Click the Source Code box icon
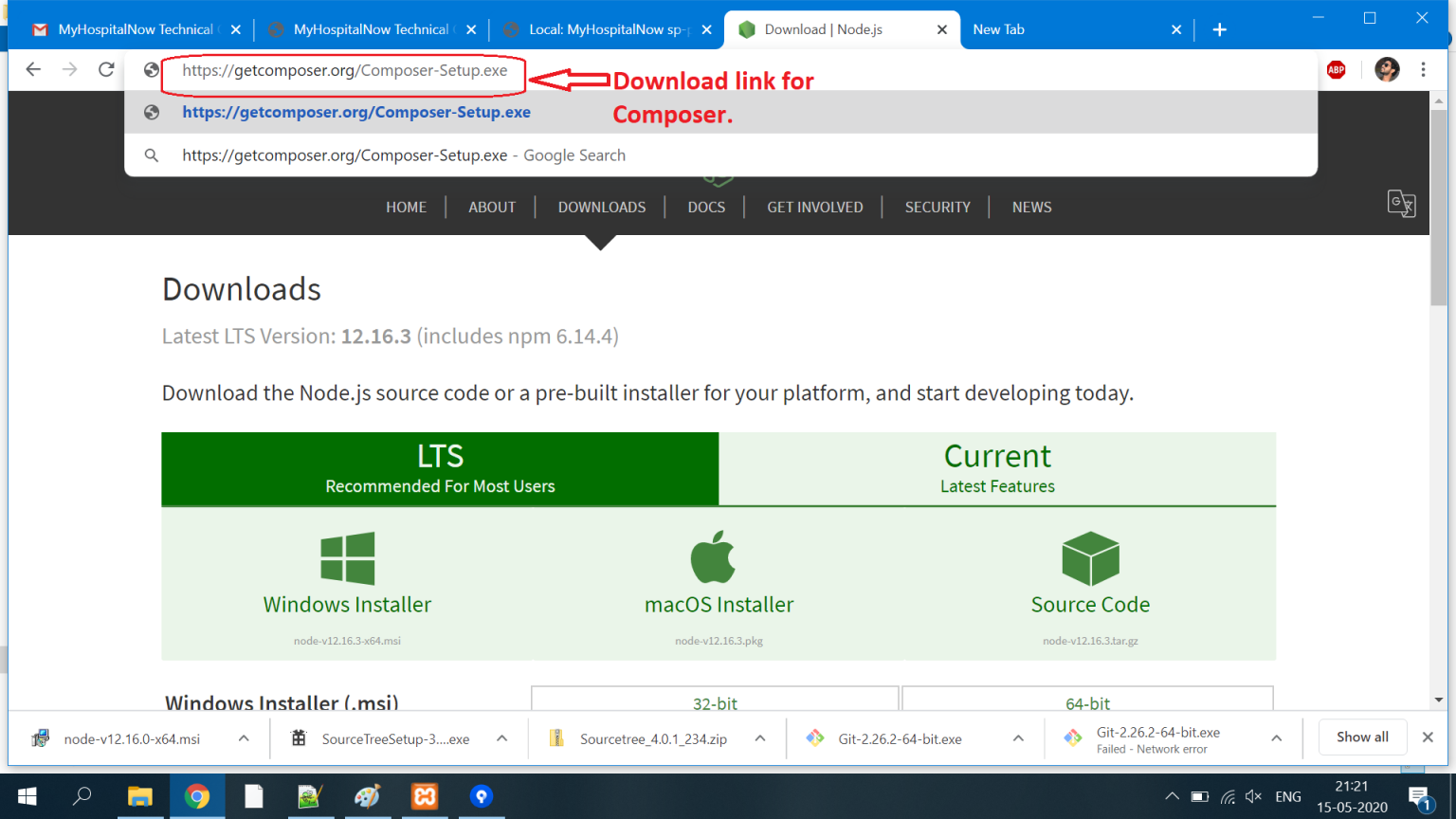The image size is (1456, 819). click(x=1090, y=558)
